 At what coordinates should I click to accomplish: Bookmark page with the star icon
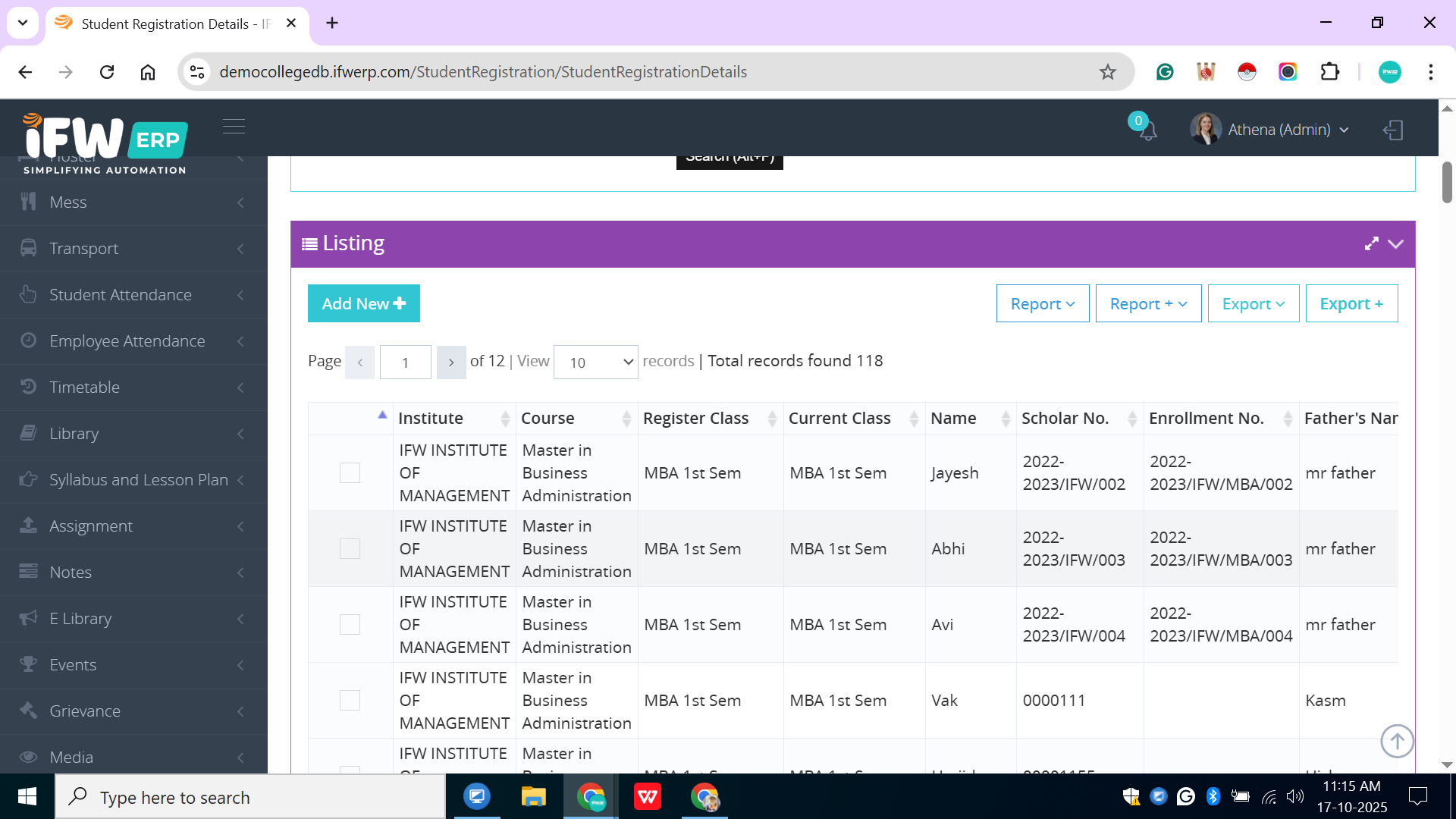coord(1108,72)
